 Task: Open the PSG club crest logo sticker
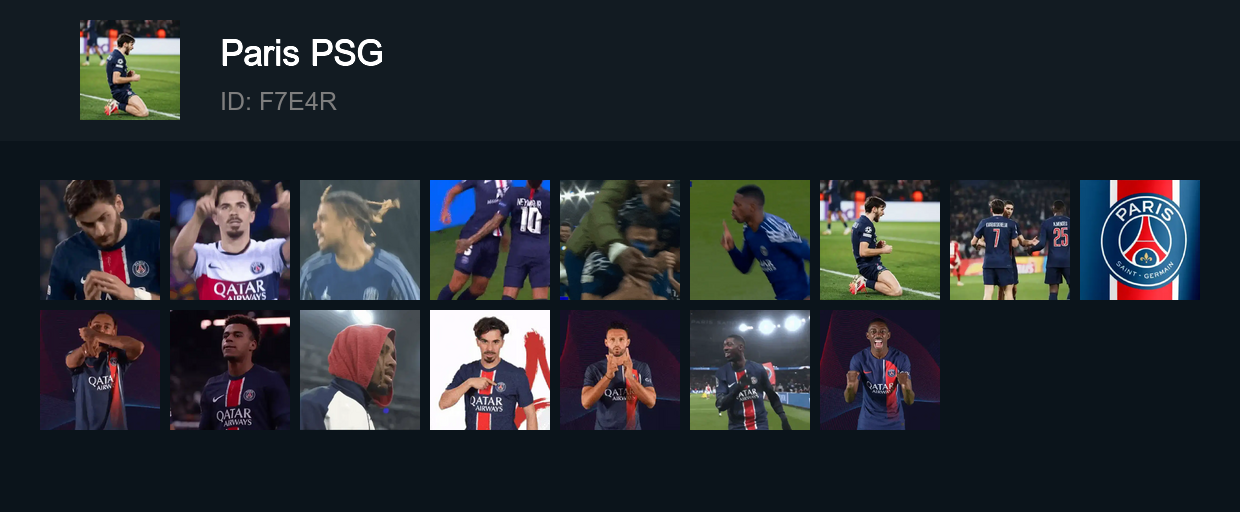1140,240
